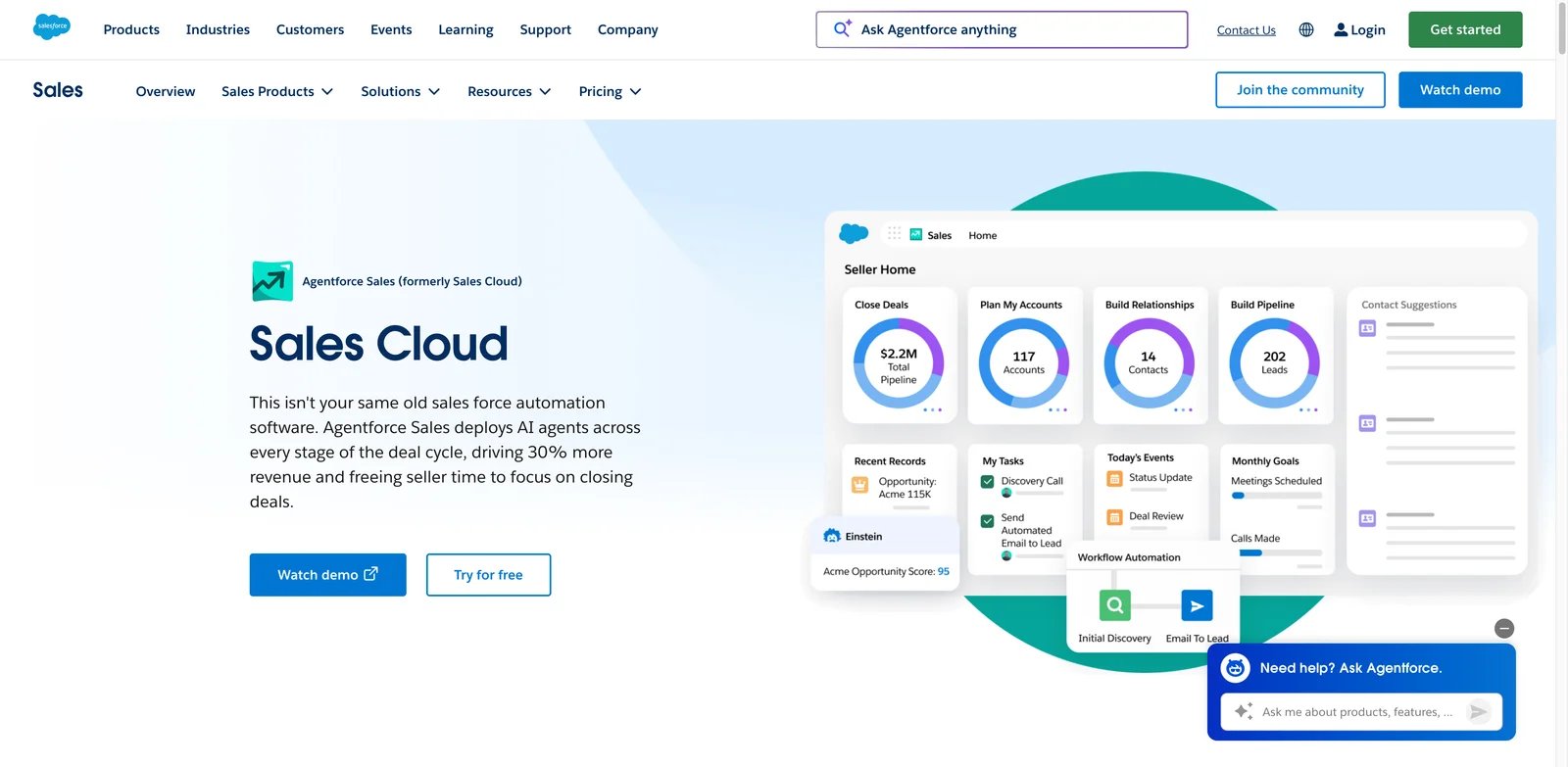
Task: Click the Status Update calendar icon
Action: click(1114, 479)
